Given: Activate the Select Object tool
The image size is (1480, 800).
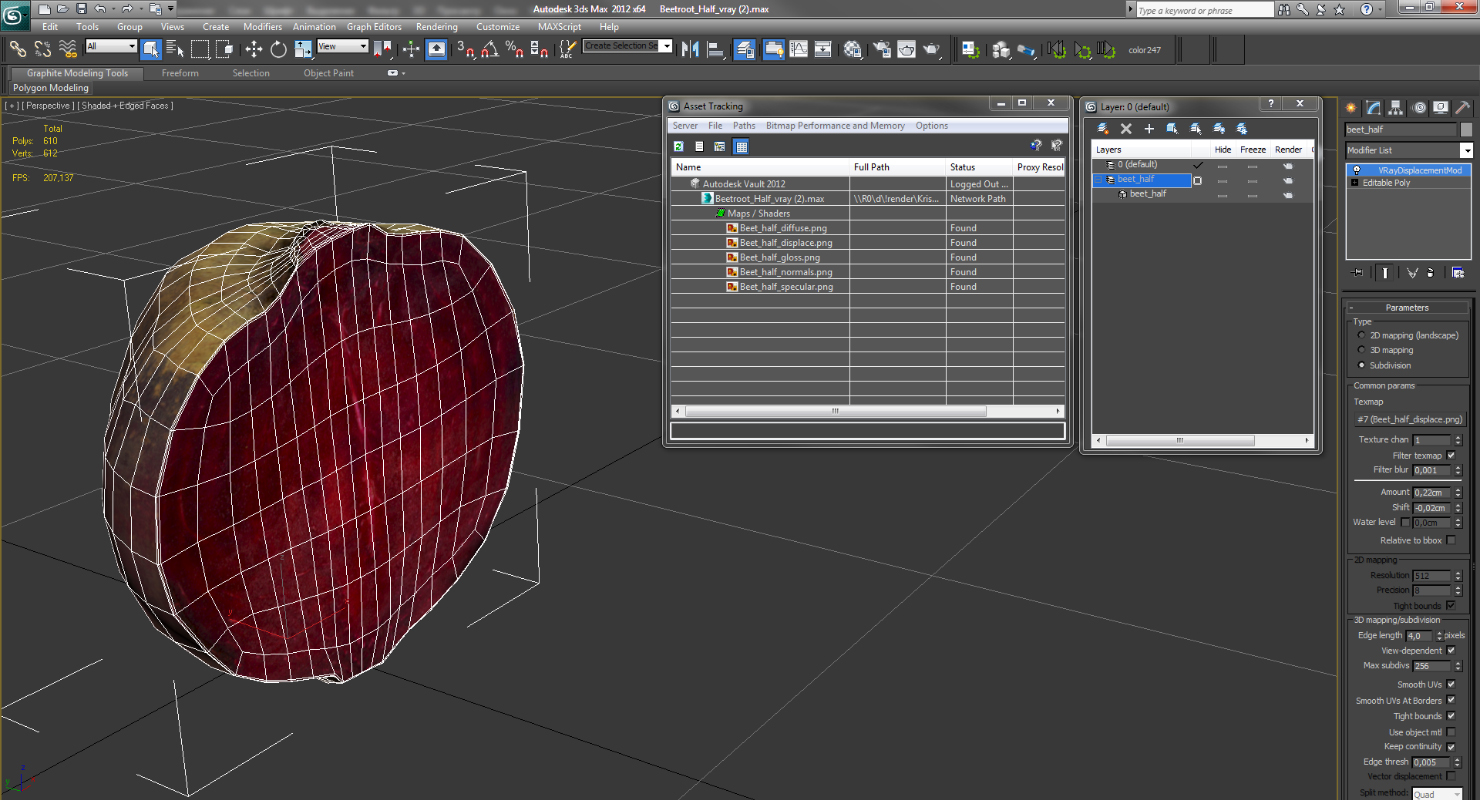Looking at the screenshot, I should [151, 48].
